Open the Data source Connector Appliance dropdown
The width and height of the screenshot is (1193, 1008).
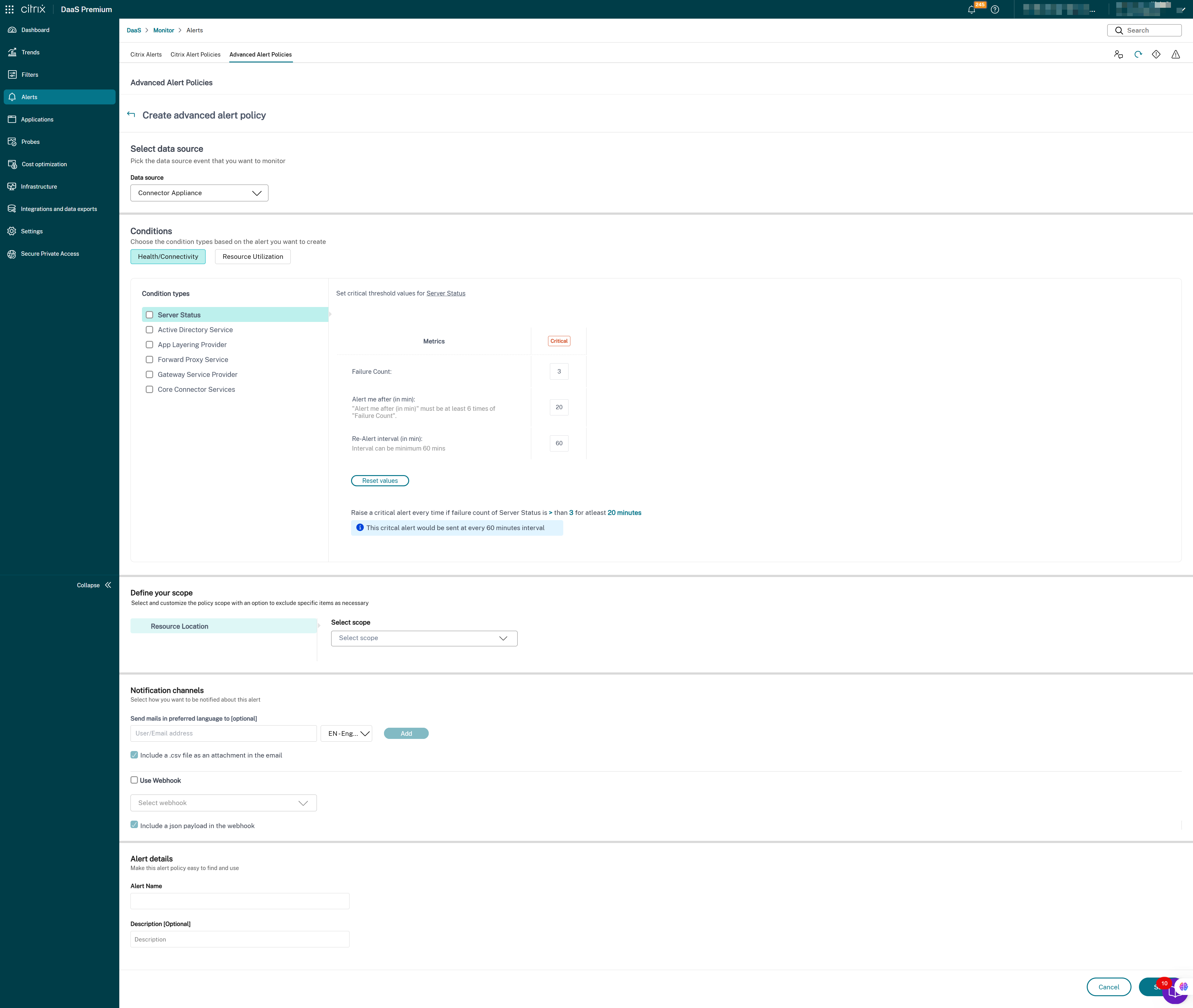click(199, 193)
